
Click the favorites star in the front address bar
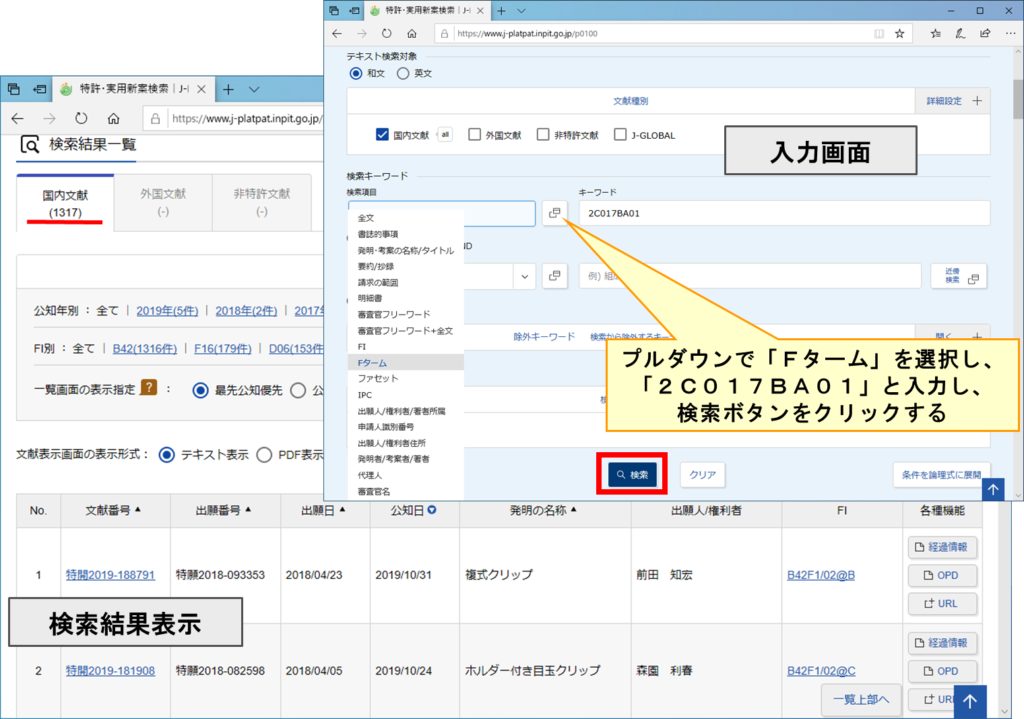pyautogui.click(x=899, y=33)
